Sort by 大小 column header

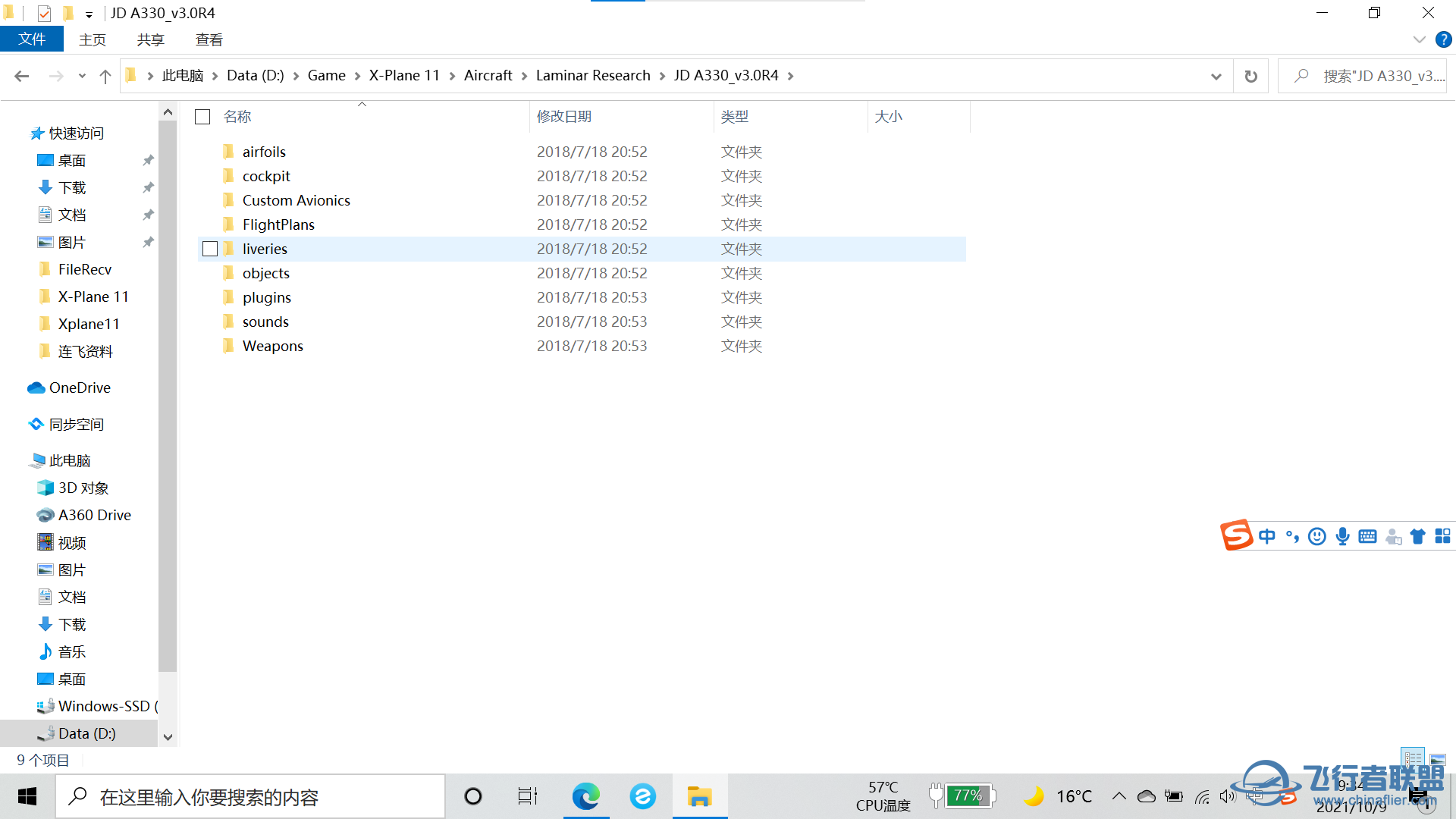889,117
